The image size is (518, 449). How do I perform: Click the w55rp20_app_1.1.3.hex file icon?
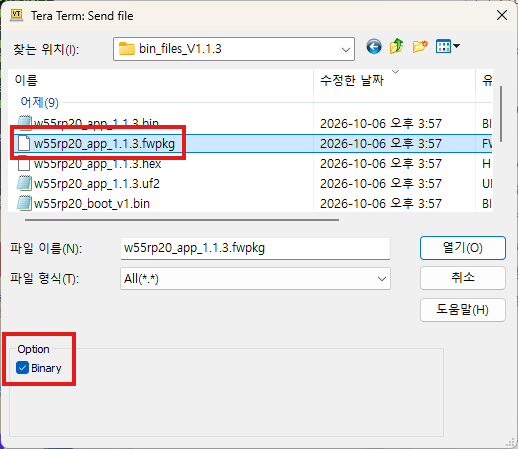(24, 163)
